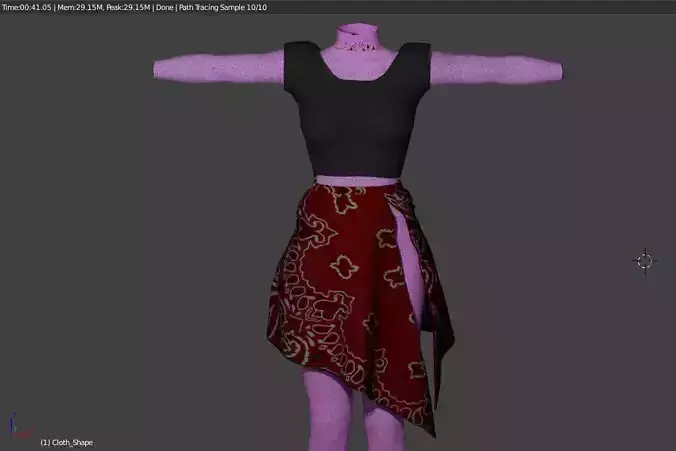Image resolution: width=676 pixels, height=451 pixels.
Task: Click the "Done" render status text
Action: pyautogui.click(x=165, y=7)
